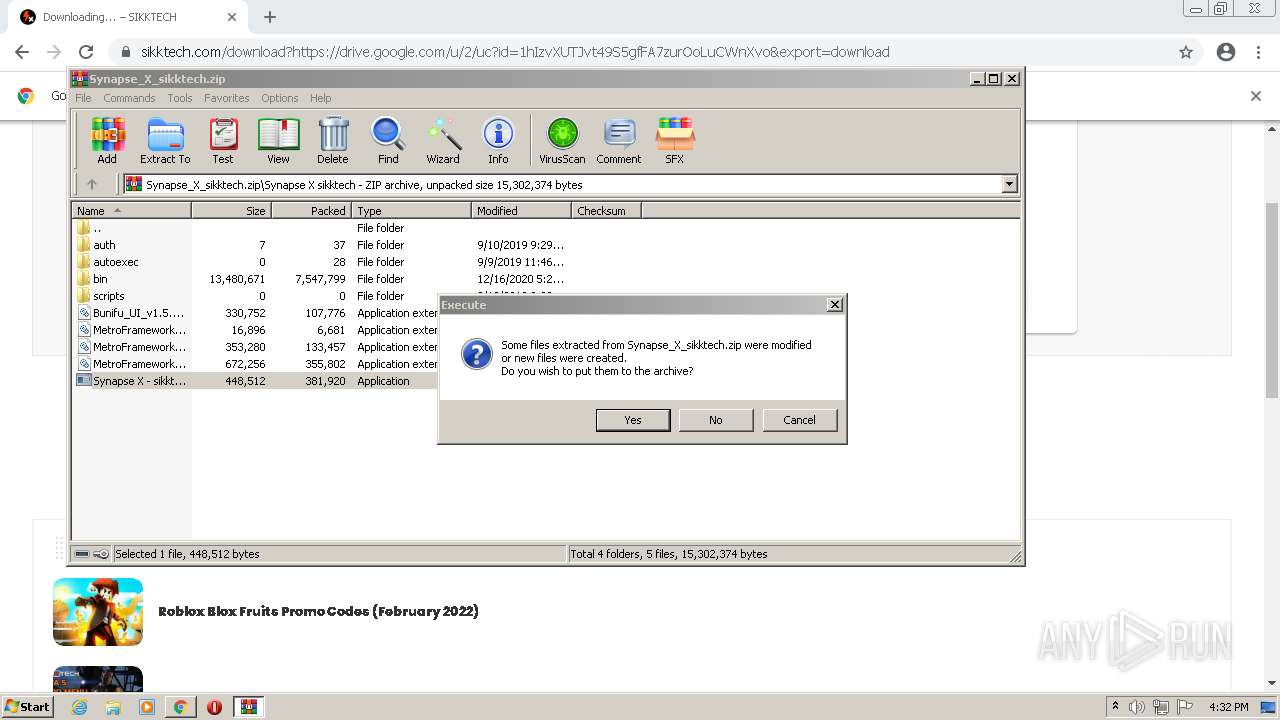Click the Opera icon on the taskbar
The width and height of the screenshot is (1280, 720).
coord(214,707)
